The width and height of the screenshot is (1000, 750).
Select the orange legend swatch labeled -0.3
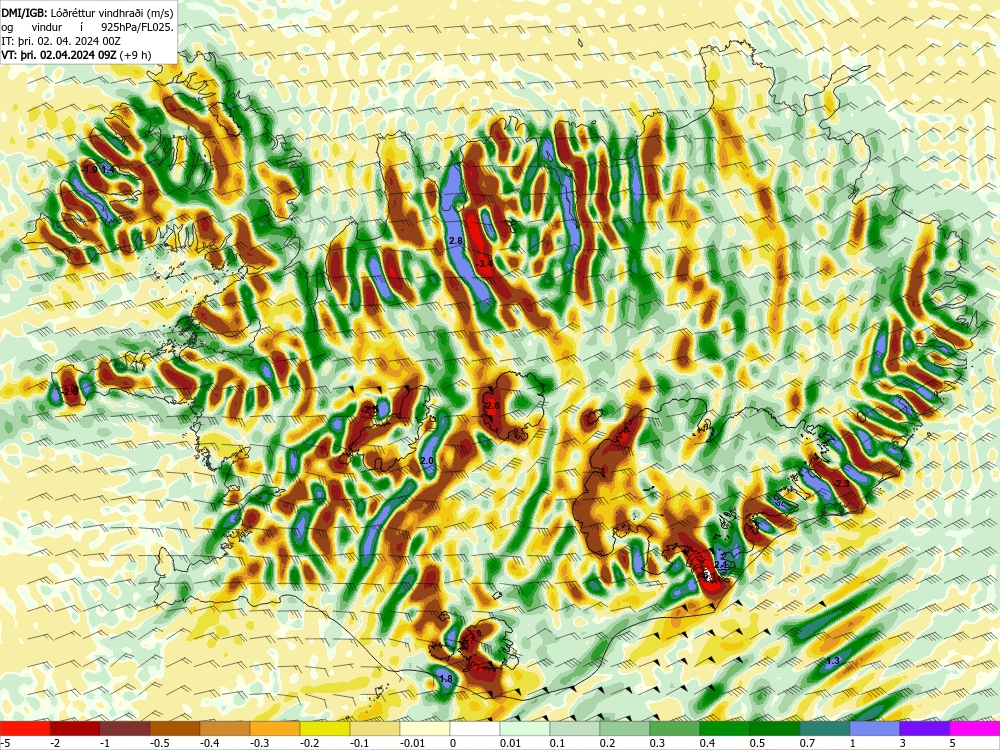click(275, 728)
